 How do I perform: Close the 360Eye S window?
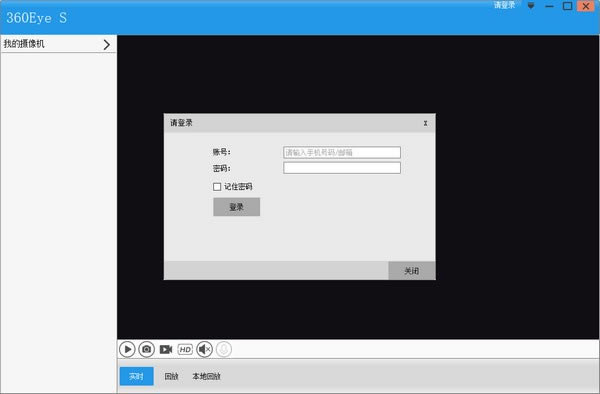(585, 6)
